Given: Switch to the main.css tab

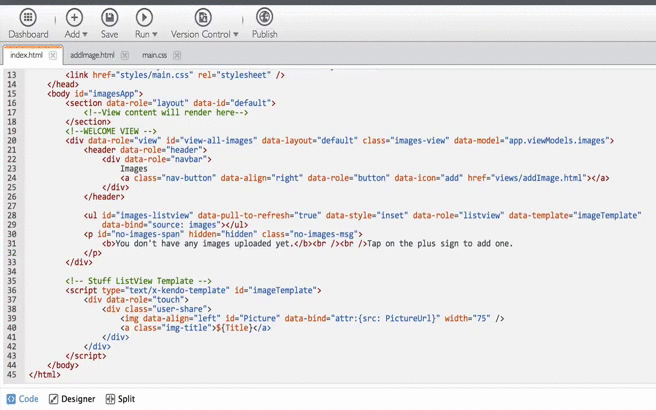Looking at the screenshot, I should point(154,55).
